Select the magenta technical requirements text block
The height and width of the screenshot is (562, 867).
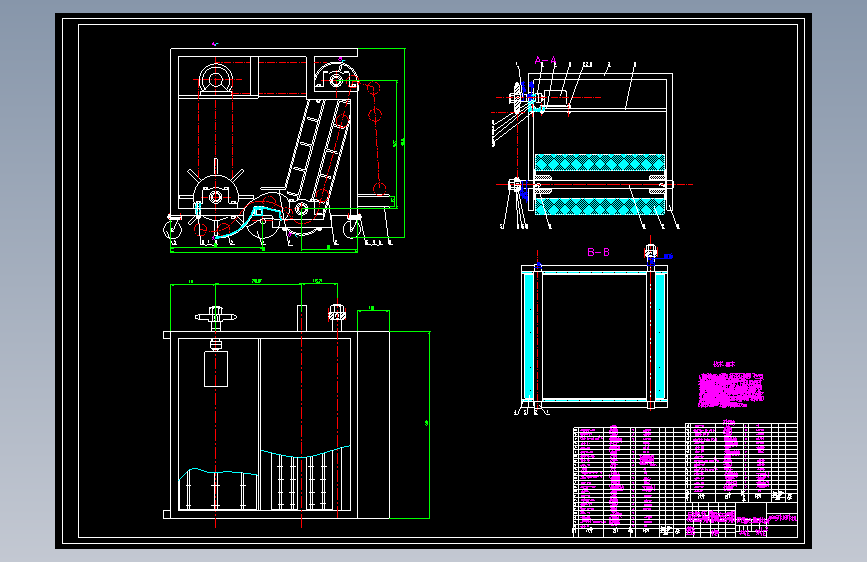pyautogui.click(x=731, y=389)
